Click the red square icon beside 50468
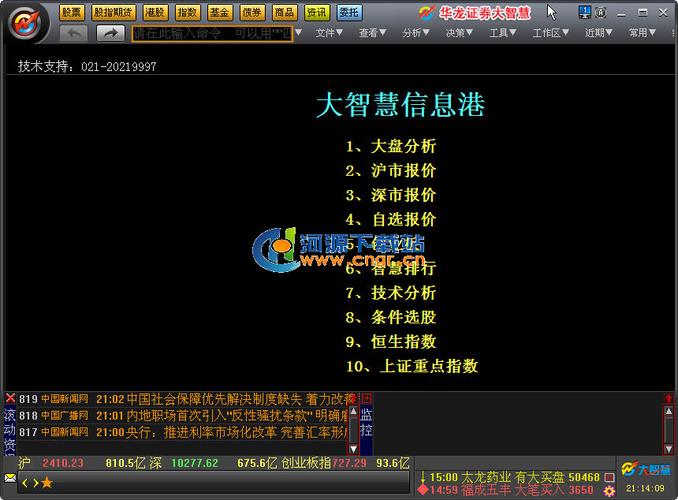 tap(609, 478)
